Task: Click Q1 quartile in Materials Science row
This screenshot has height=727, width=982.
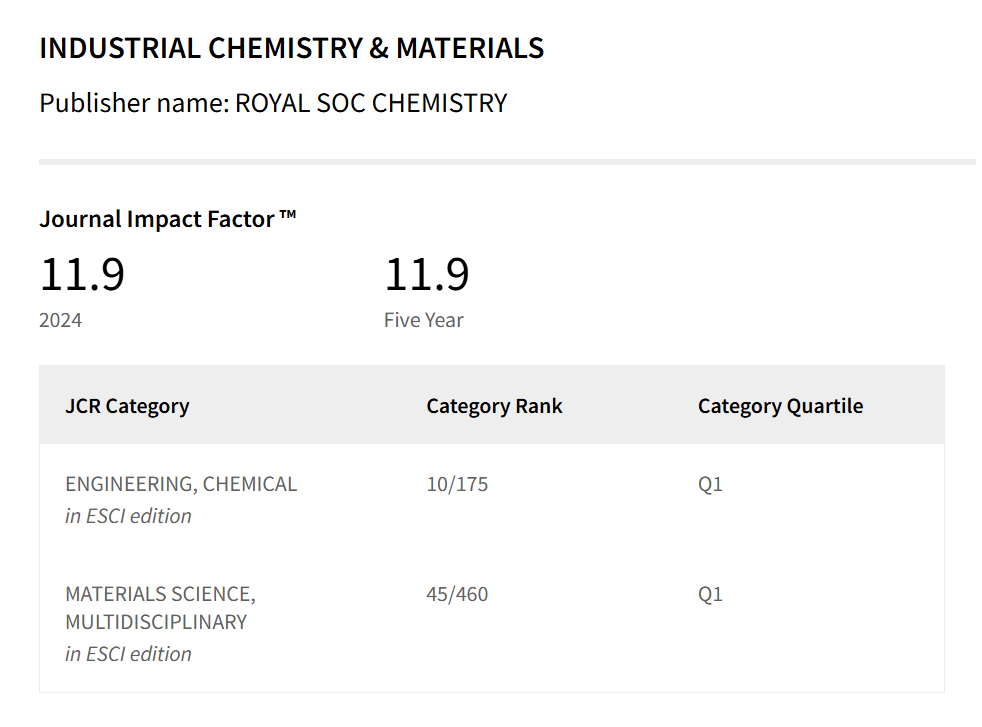Action: [710, 594]
